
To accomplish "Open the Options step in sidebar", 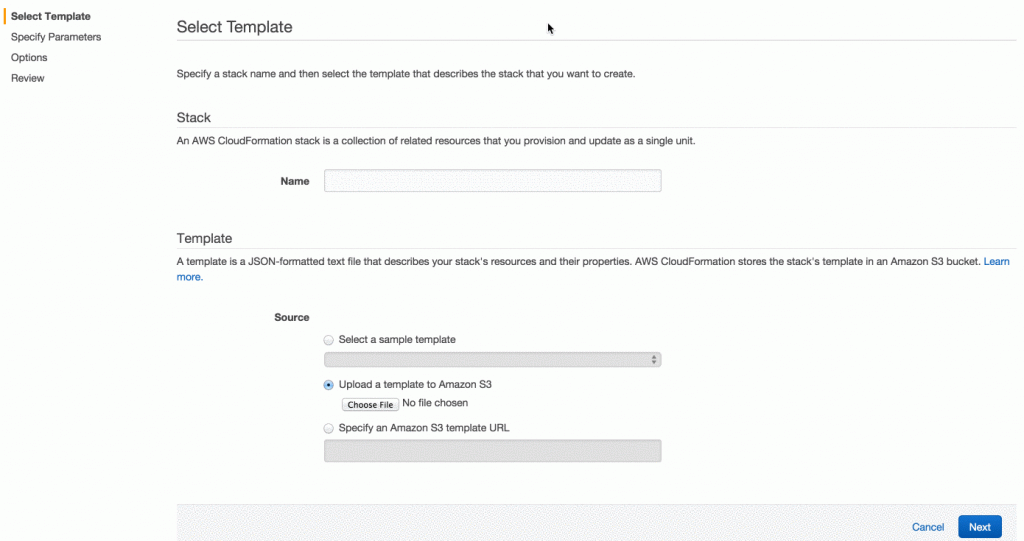I will point(29,58).
